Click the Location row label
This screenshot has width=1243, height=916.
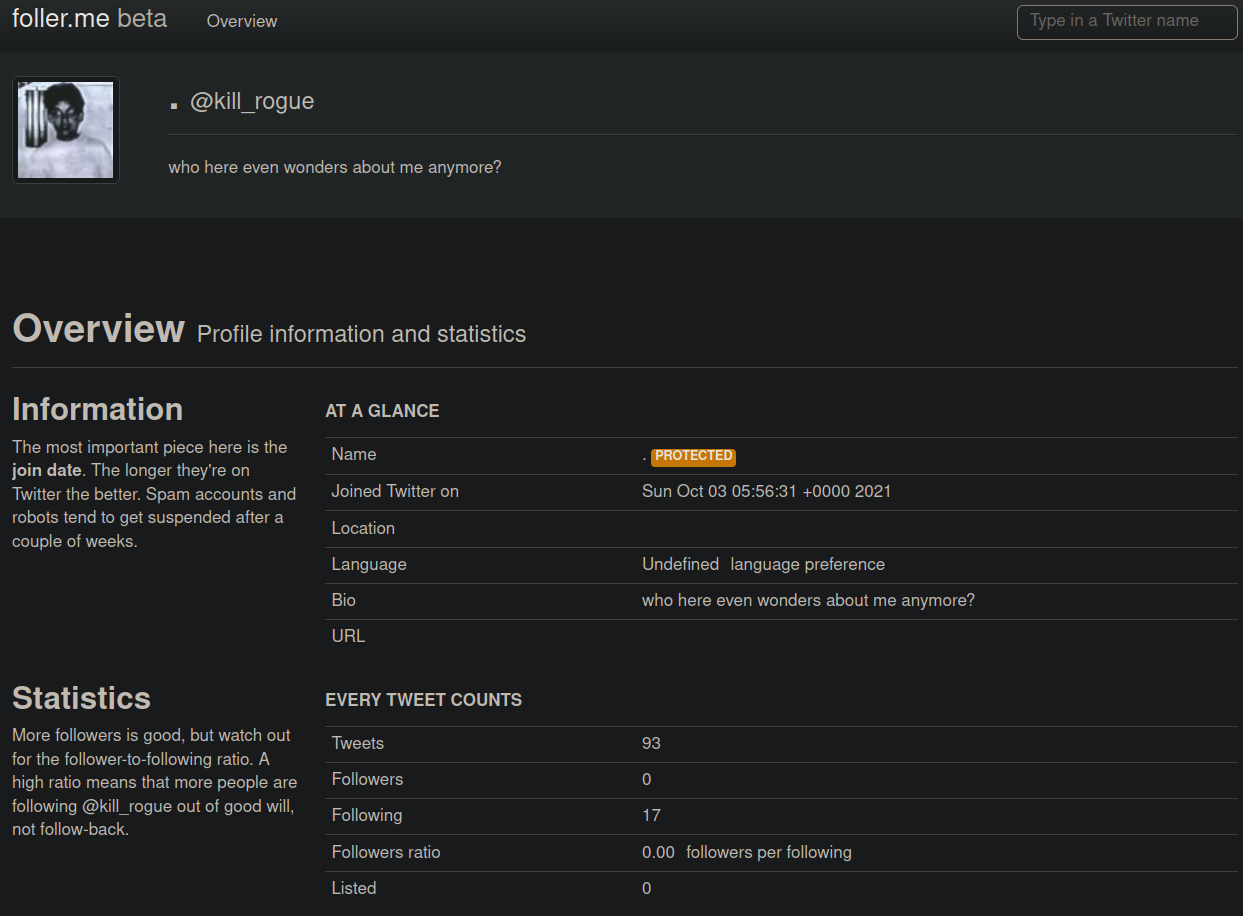coord(363,528)
